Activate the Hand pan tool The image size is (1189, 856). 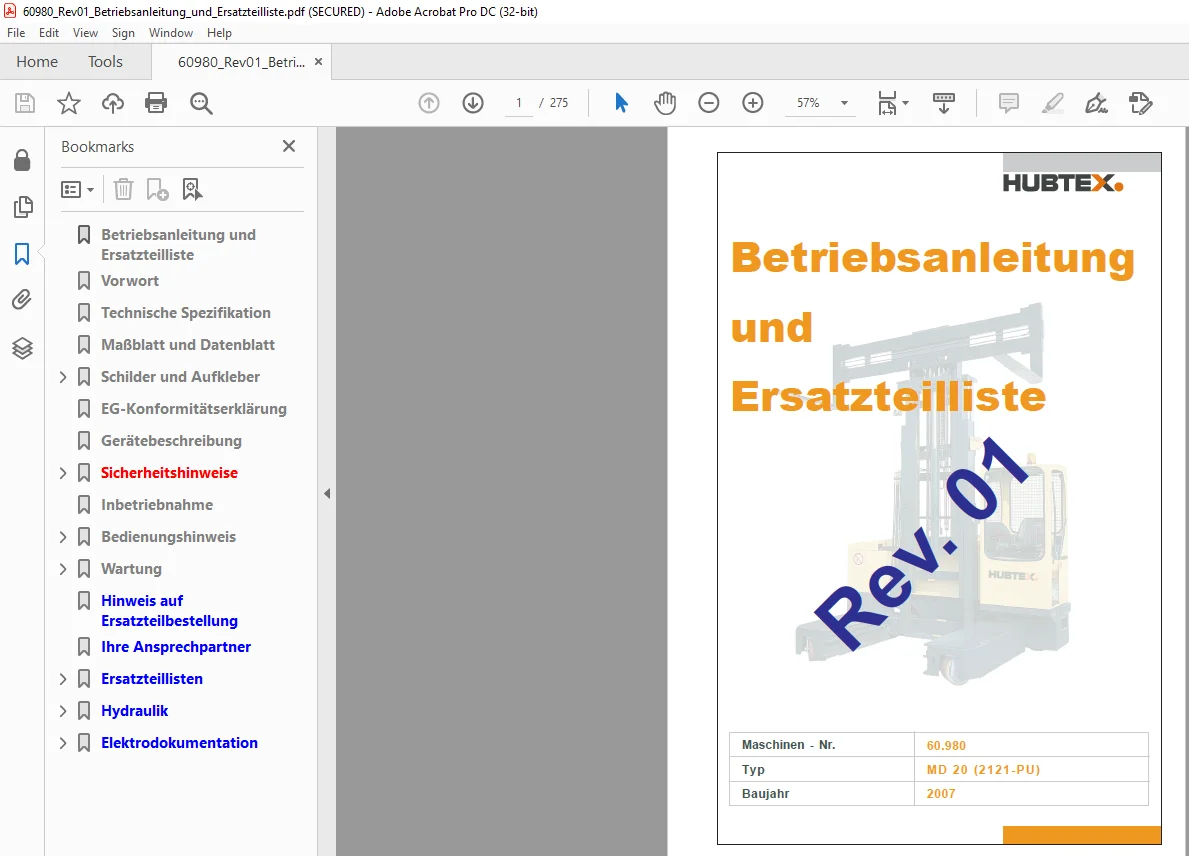coord(665,103)
